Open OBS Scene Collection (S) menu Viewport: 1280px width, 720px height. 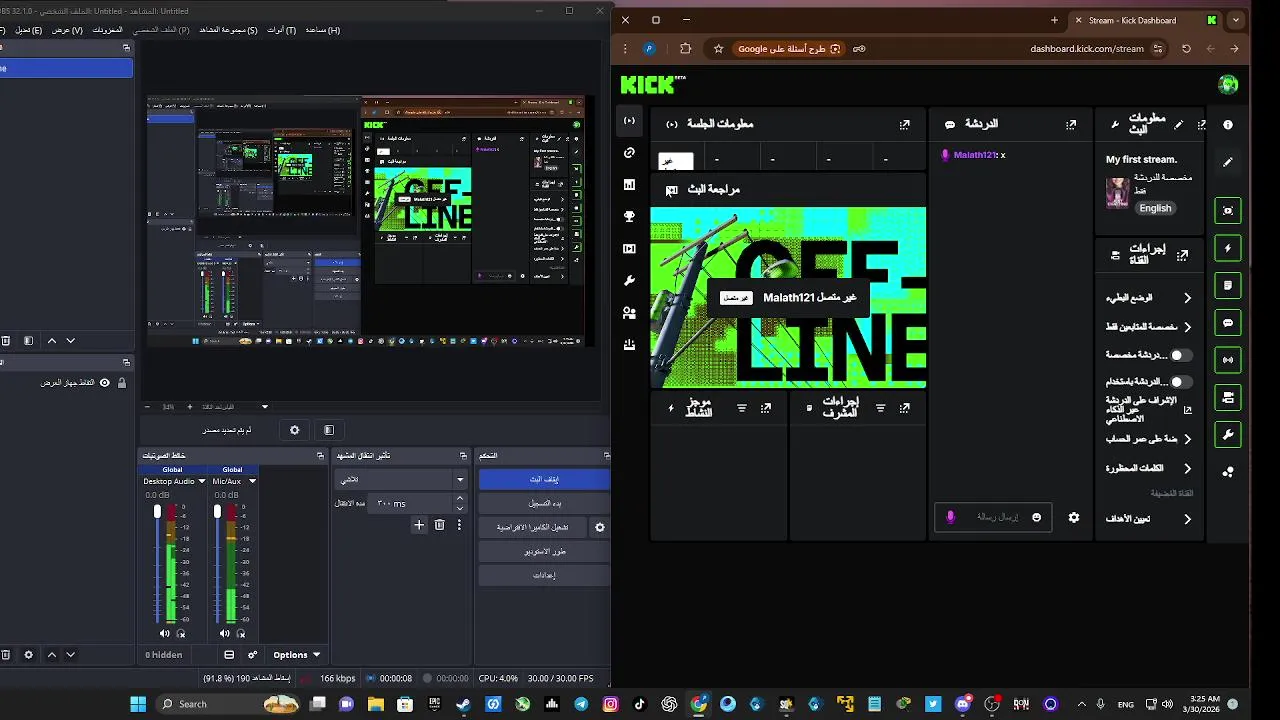(x=228, y=30)
